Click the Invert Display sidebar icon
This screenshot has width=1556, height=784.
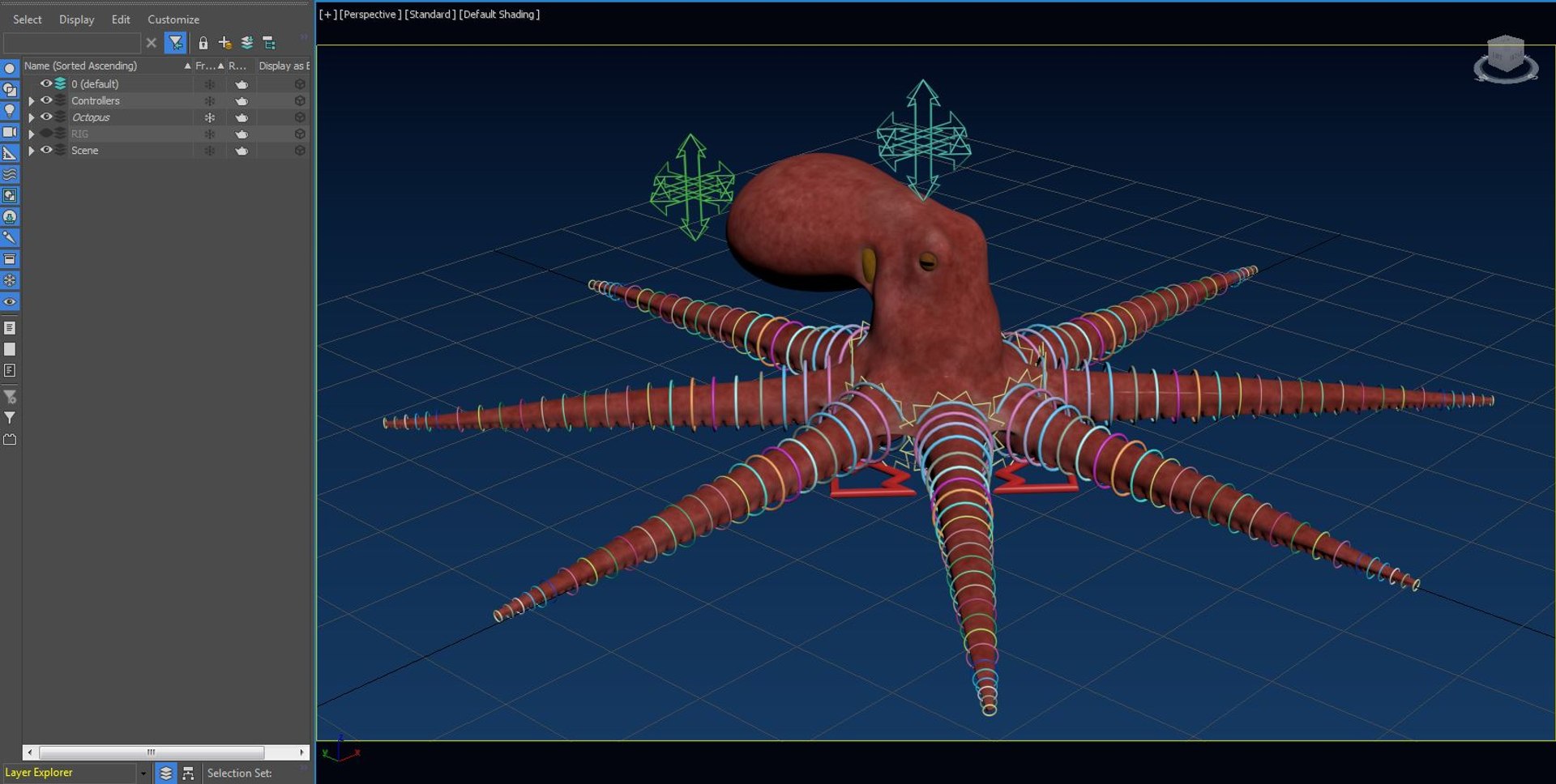coord(10,370)
